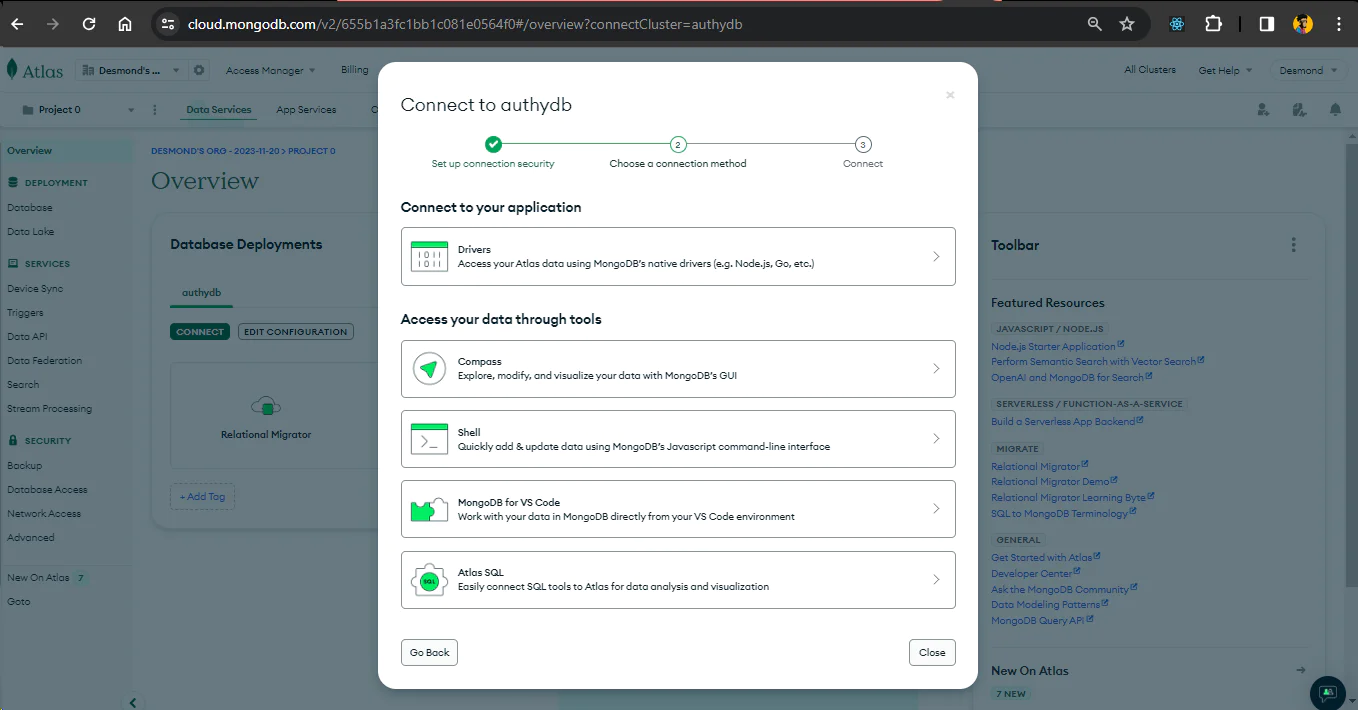The width and height of the screenshot is (1358, 710).
Task: Open the Chrome three-dot menu
Action: click(x=1338, y=24)
